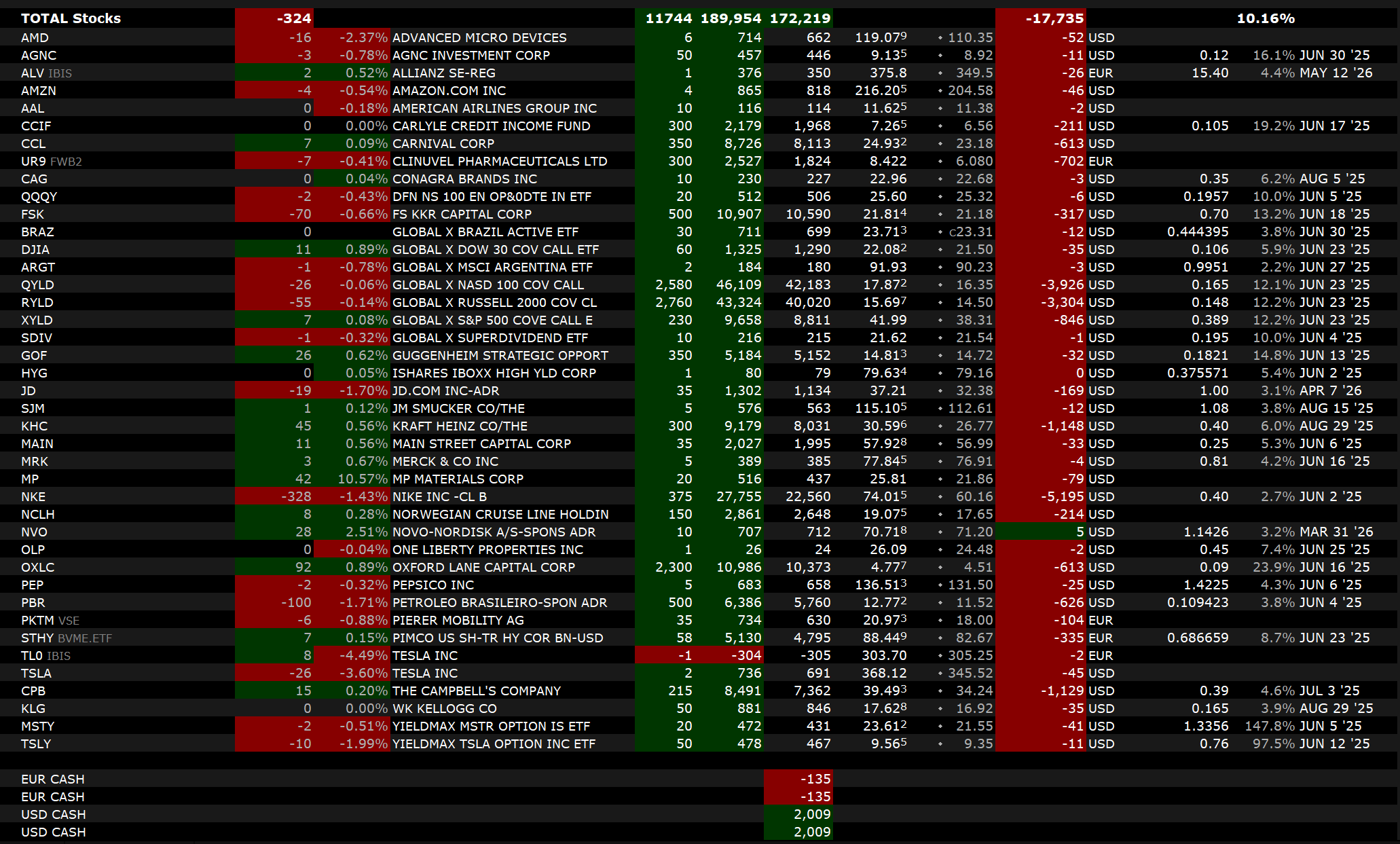Click AGNC ticker symbol
Image resolution: width=1400 pixels, height=844 pixels.
pyautogui.click(x=39, y=55)
